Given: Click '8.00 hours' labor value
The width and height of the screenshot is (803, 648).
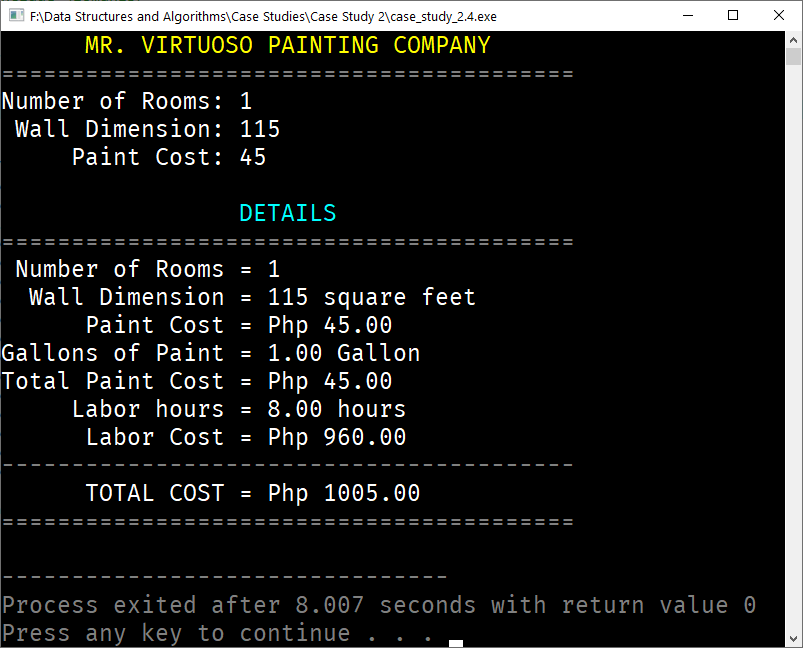Looking at the screenshot, I should (337, 409).
